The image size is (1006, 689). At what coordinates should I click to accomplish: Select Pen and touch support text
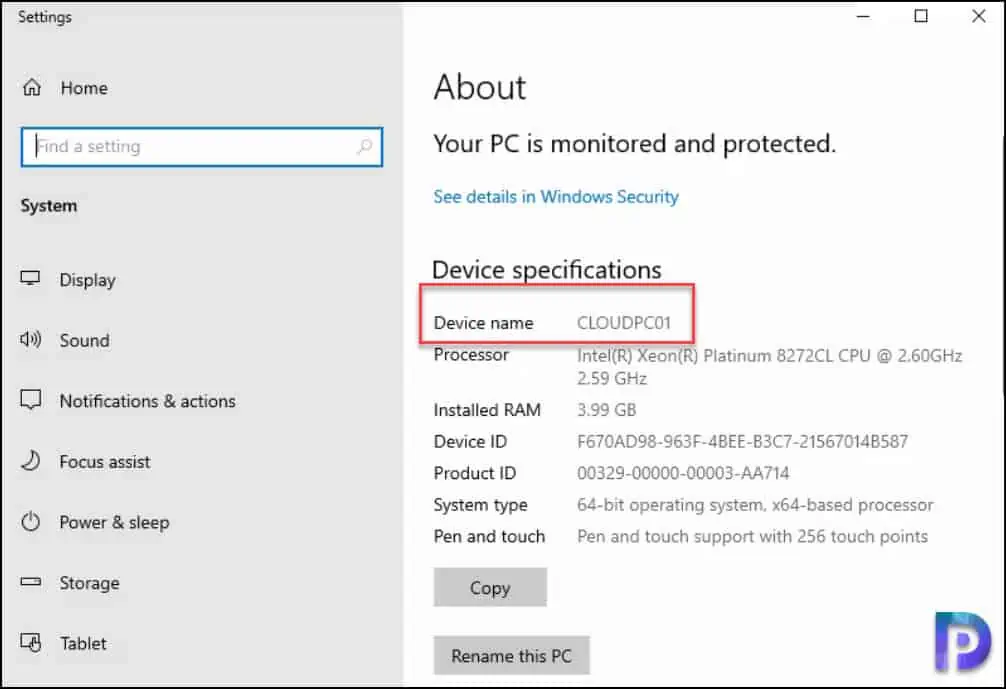coord(753,536)
